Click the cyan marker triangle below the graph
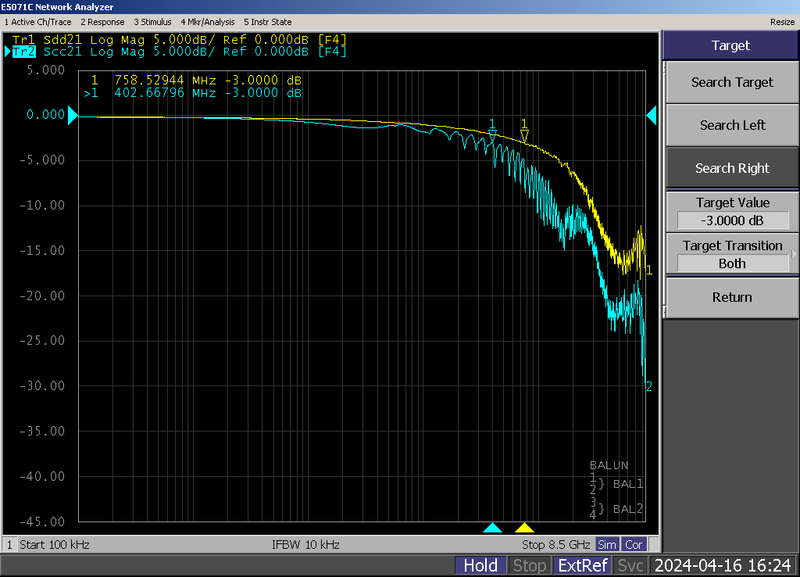800x577 pixels. [493, 528]
